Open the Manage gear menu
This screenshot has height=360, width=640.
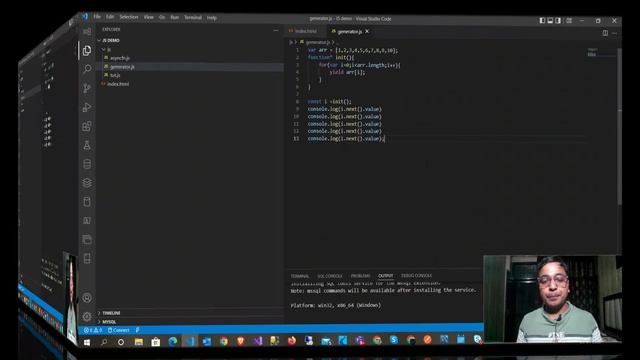[87, 316]
